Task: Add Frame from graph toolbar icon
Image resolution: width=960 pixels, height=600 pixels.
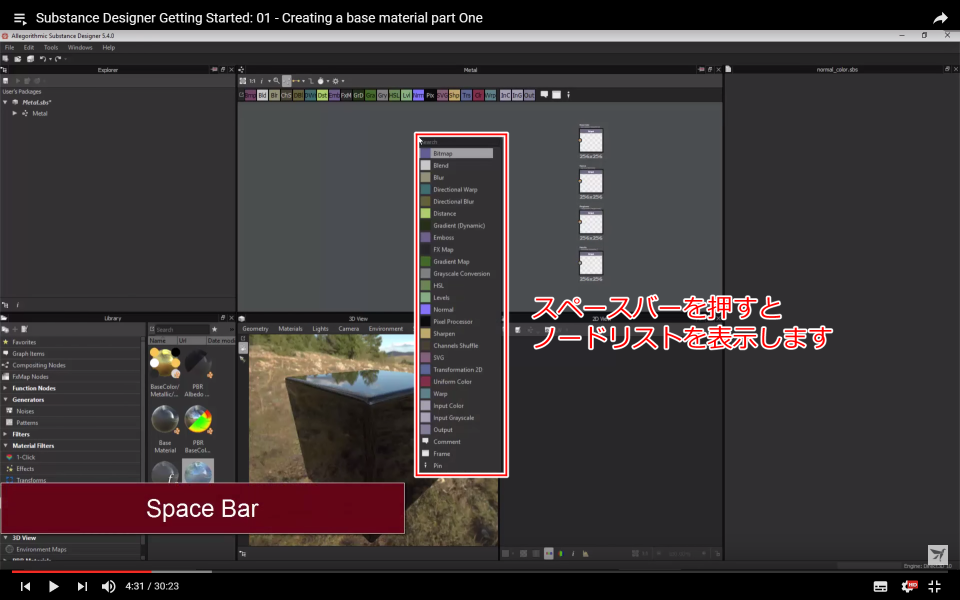Action: click(557, 95)
